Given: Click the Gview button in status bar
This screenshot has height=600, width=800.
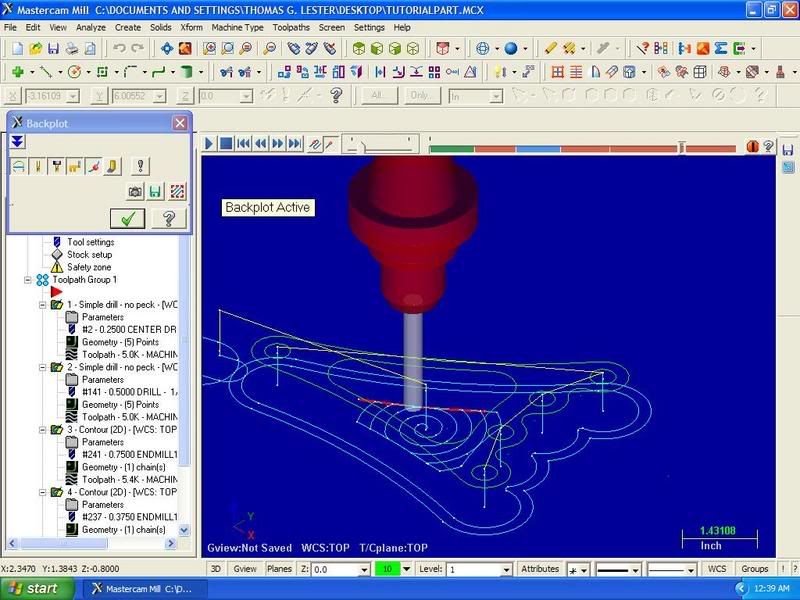Looking at the screenshot, I should (x=245, y=569).
